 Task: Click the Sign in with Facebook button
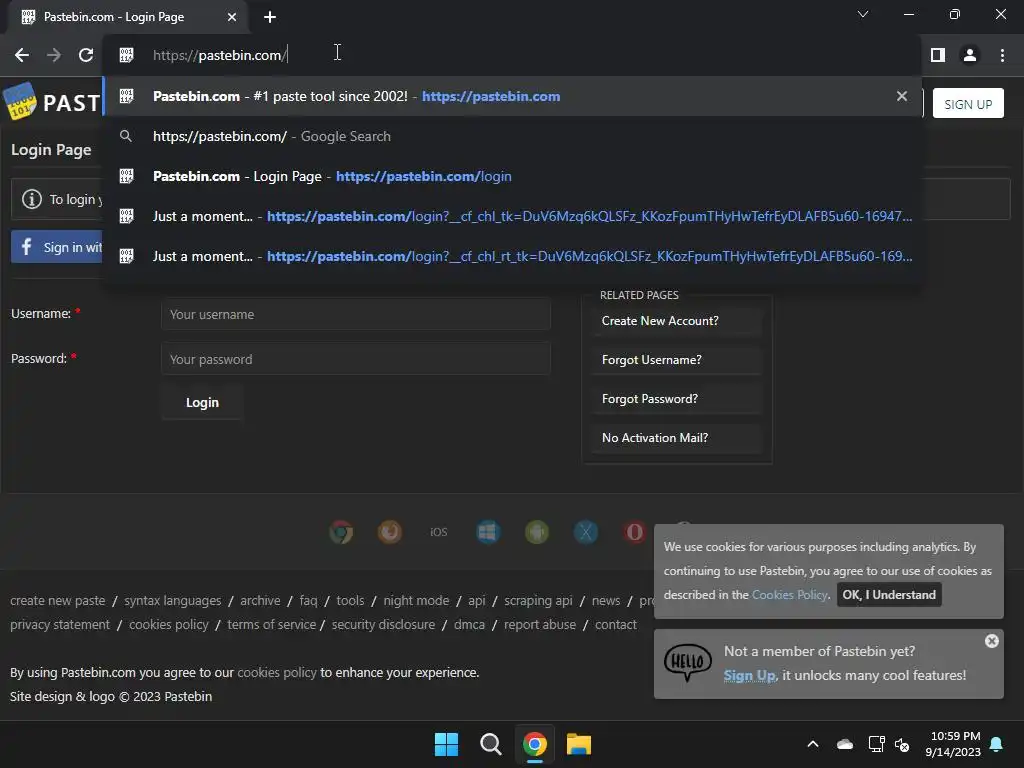(57, 247)
